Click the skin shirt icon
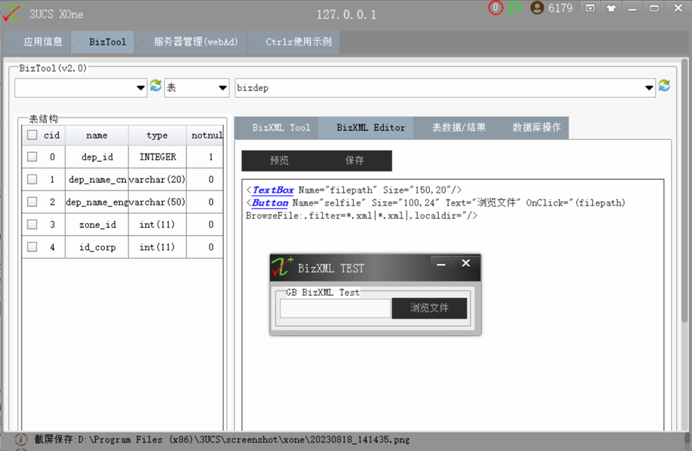 click(611, 8)
